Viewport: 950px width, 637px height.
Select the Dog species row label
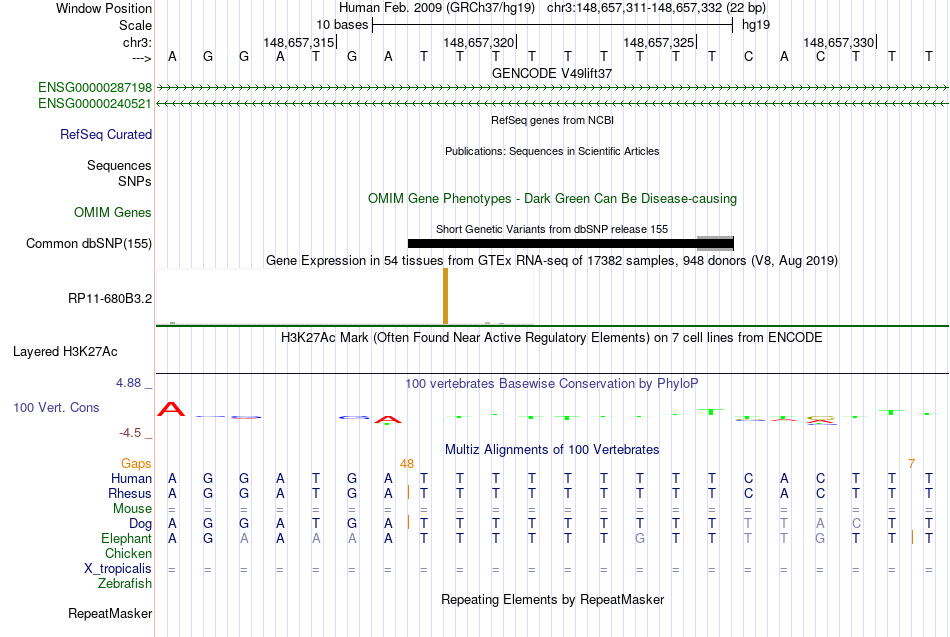[140, 523]
